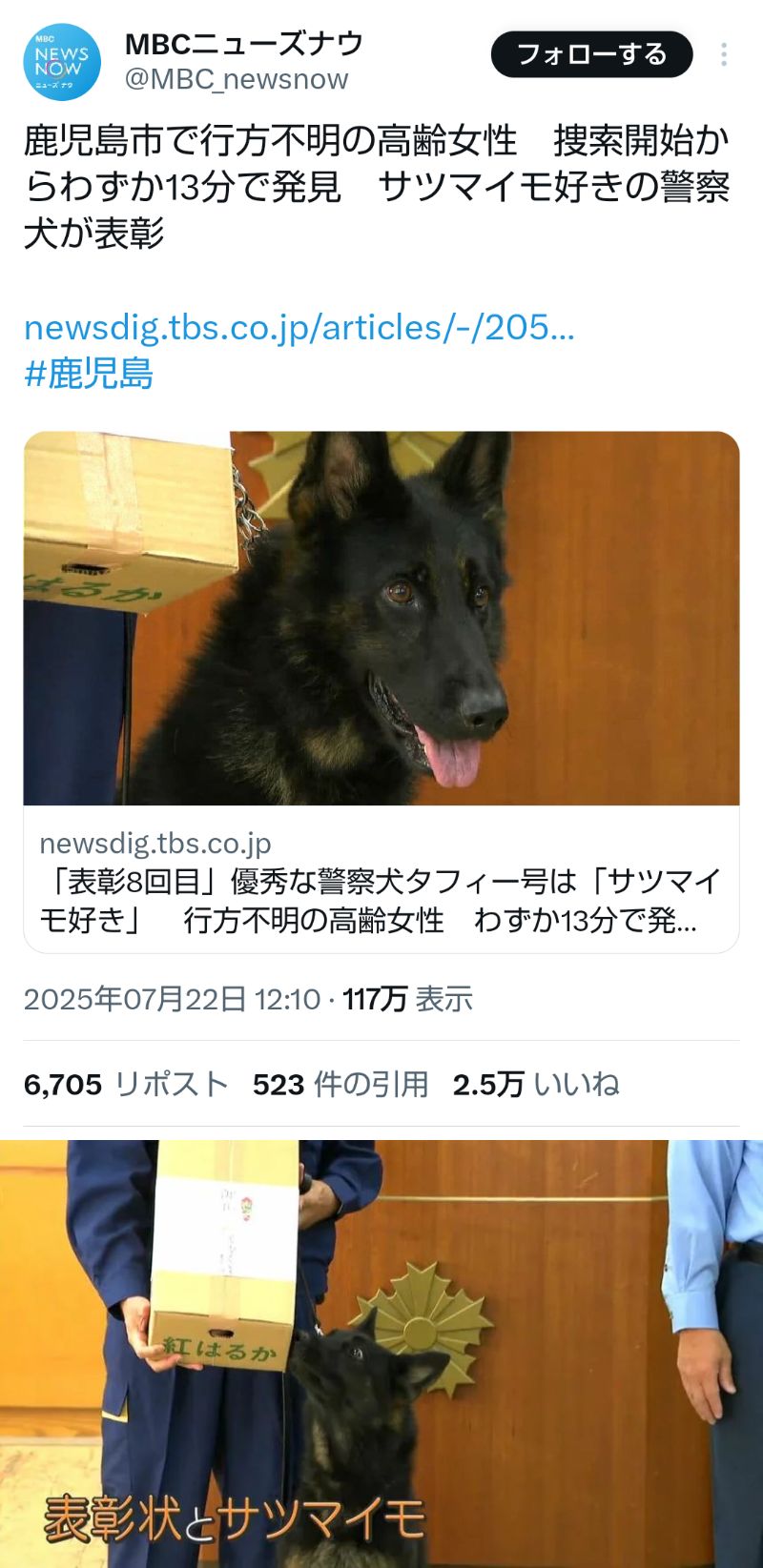This screenshot has height=1568, width=763.
Task: Open the MBCニューズナウ display name
Action: coord(244,43)
